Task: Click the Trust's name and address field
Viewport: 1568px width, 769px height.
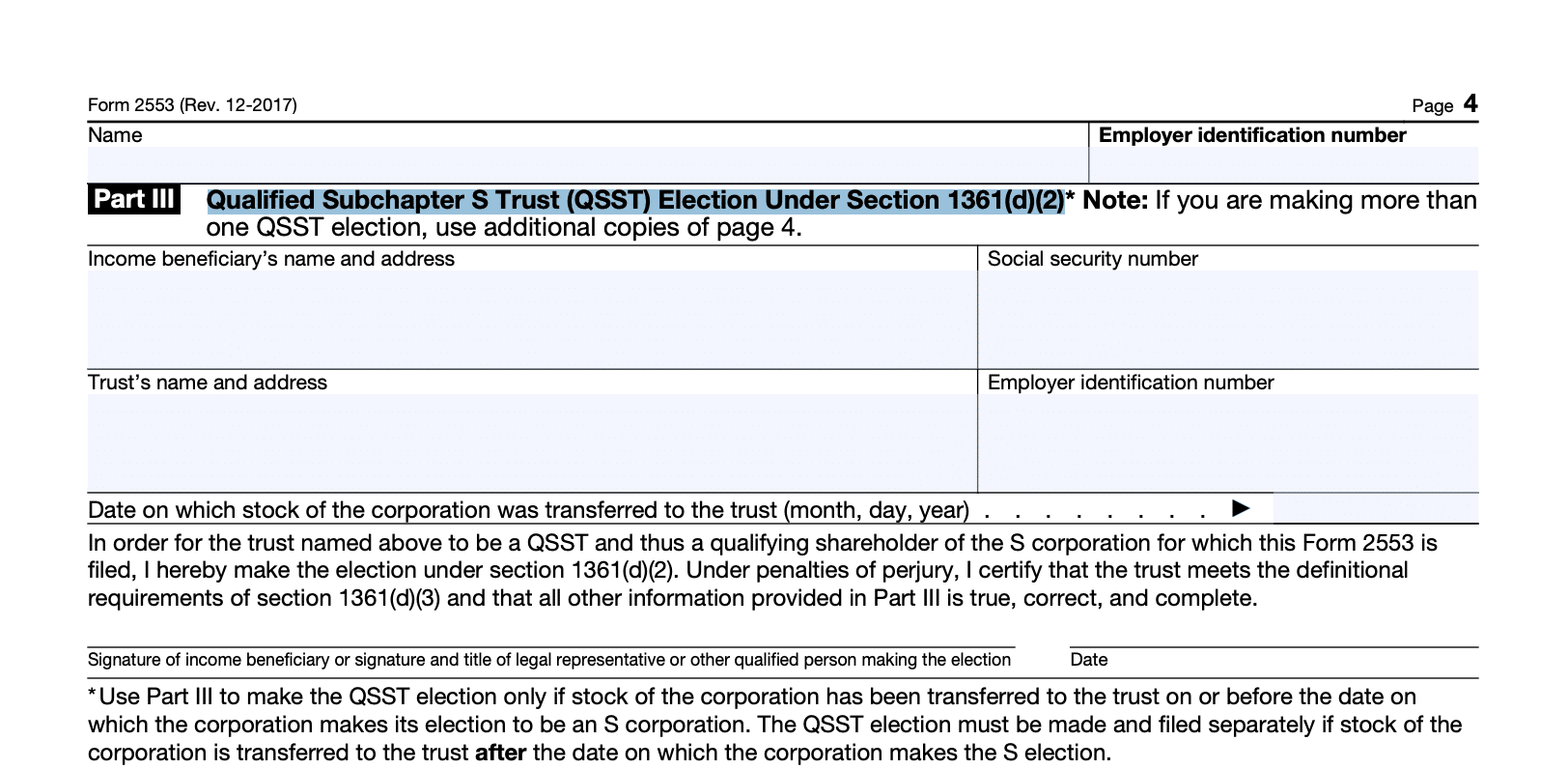Action: (x=532, y=442)
